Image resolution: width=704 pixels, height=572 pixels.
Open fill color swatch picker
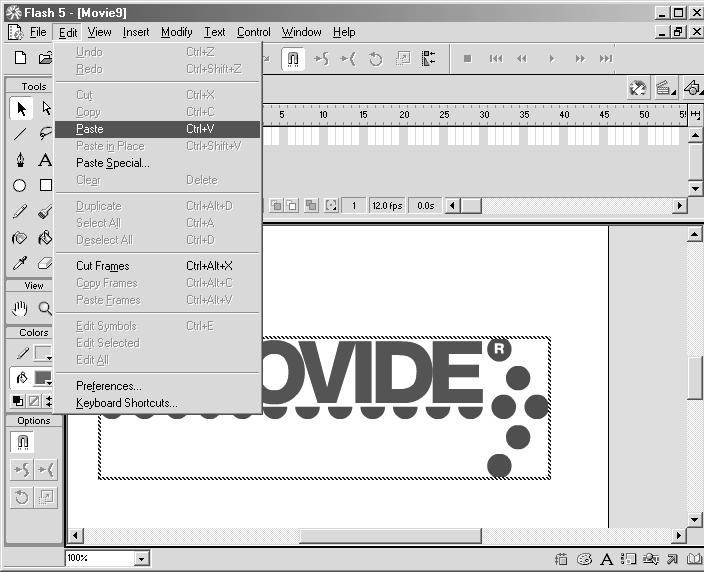click(43, 378)
